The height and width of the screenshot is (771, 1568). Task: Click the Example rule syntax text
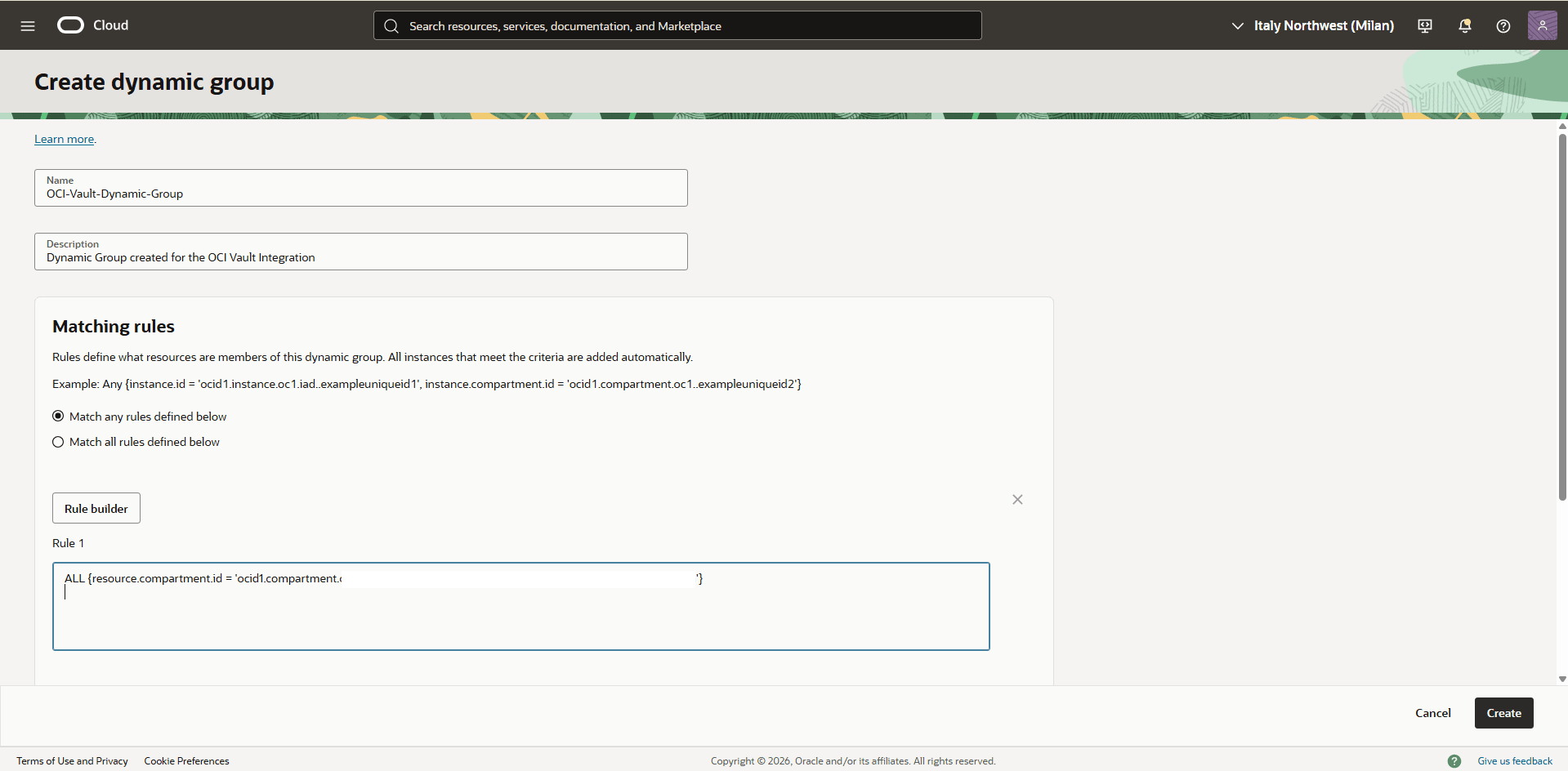[427, 384]
